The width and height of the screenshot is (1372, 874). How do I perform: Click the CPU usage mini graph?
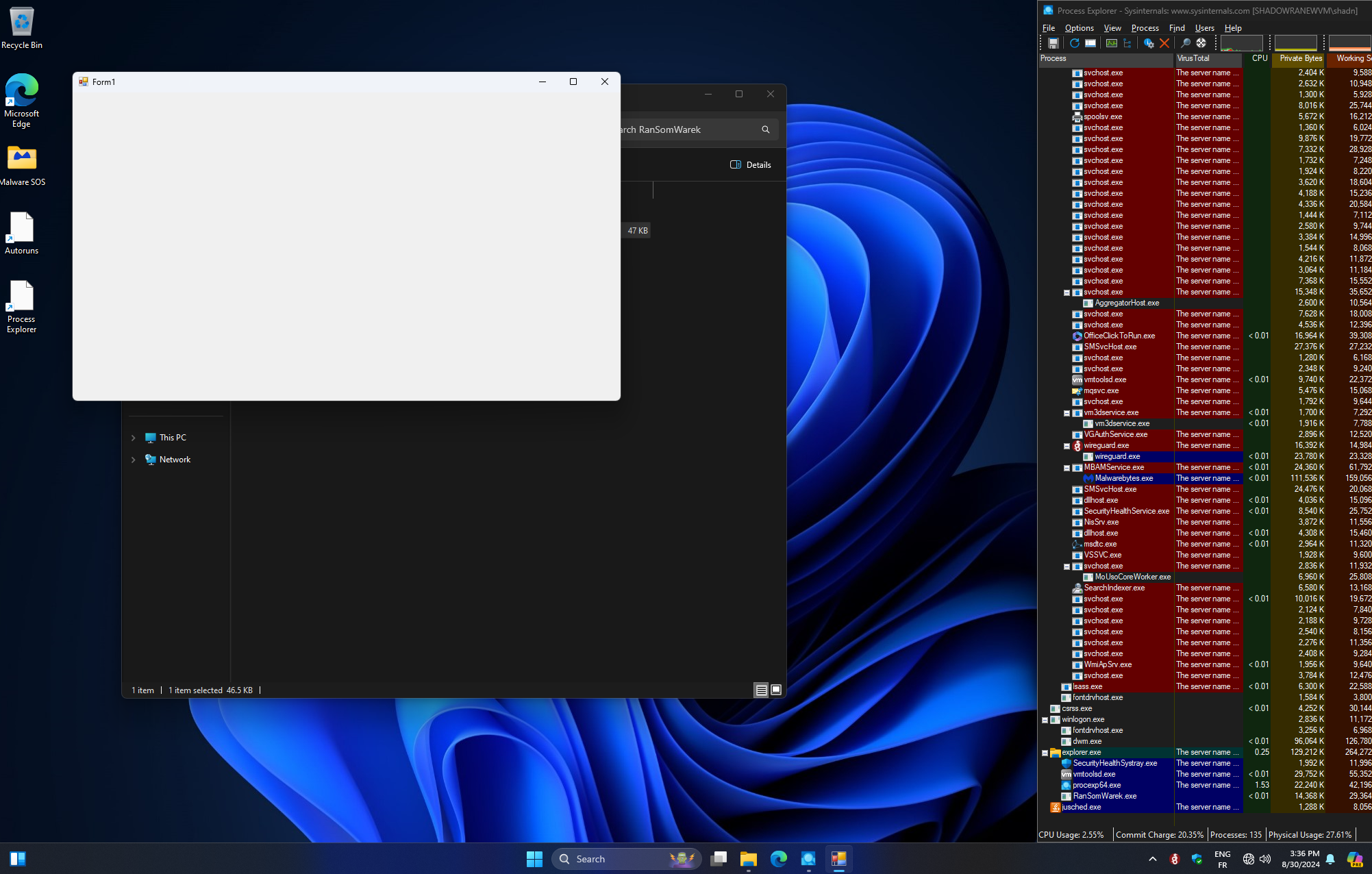pos(1241,43)
